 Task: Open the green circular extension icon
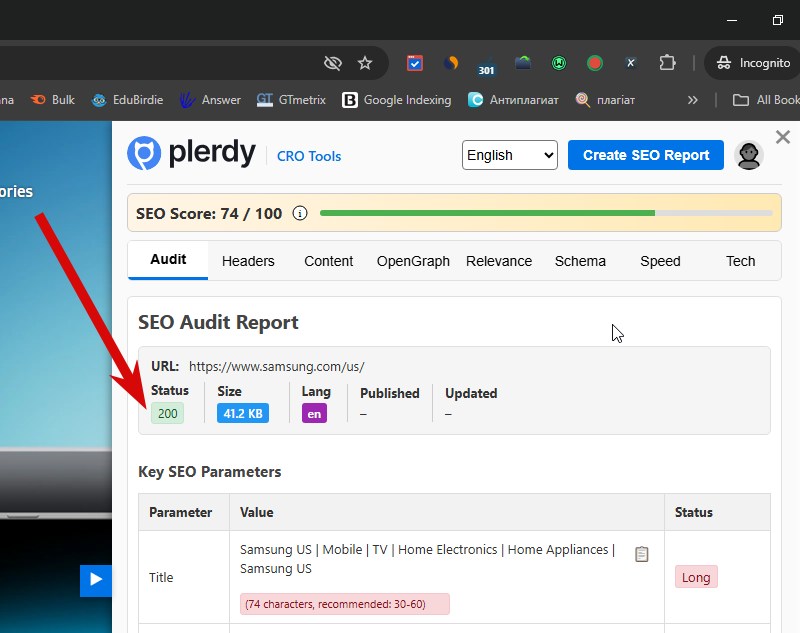pyautogui.click(x=559, y=63)
